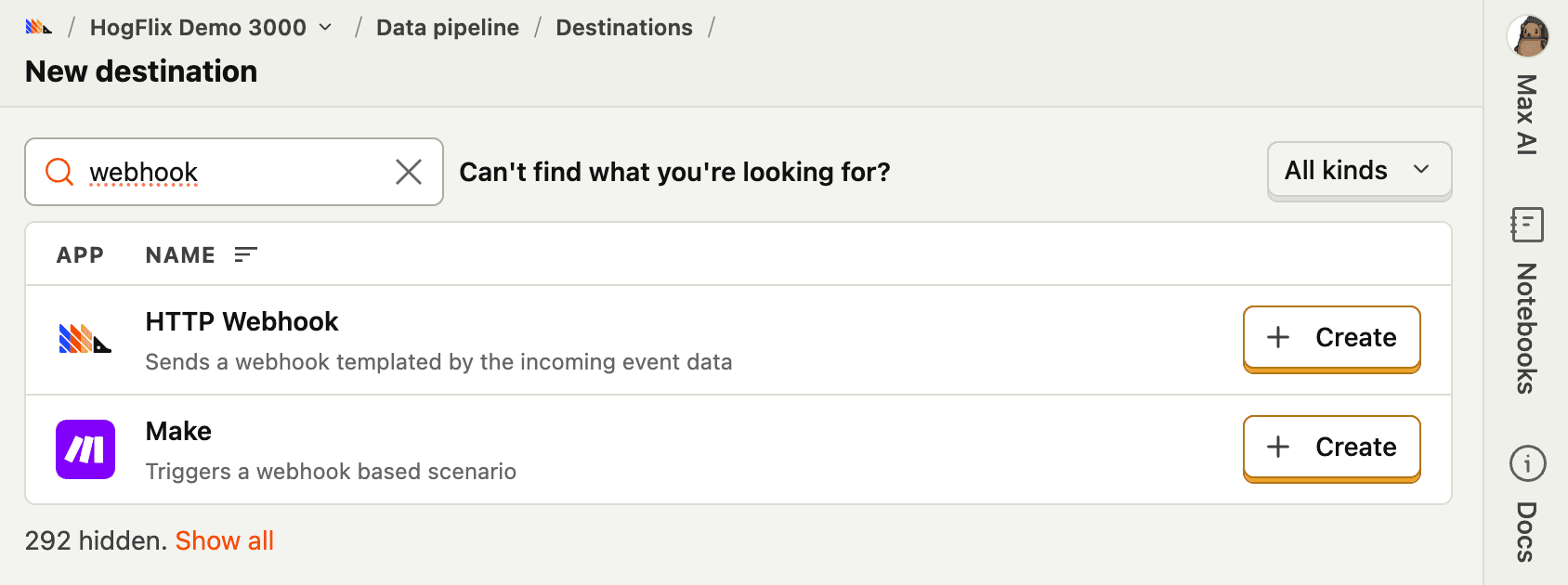
Task: Expand the All kinds filter dropdown
Action: 1359,171
